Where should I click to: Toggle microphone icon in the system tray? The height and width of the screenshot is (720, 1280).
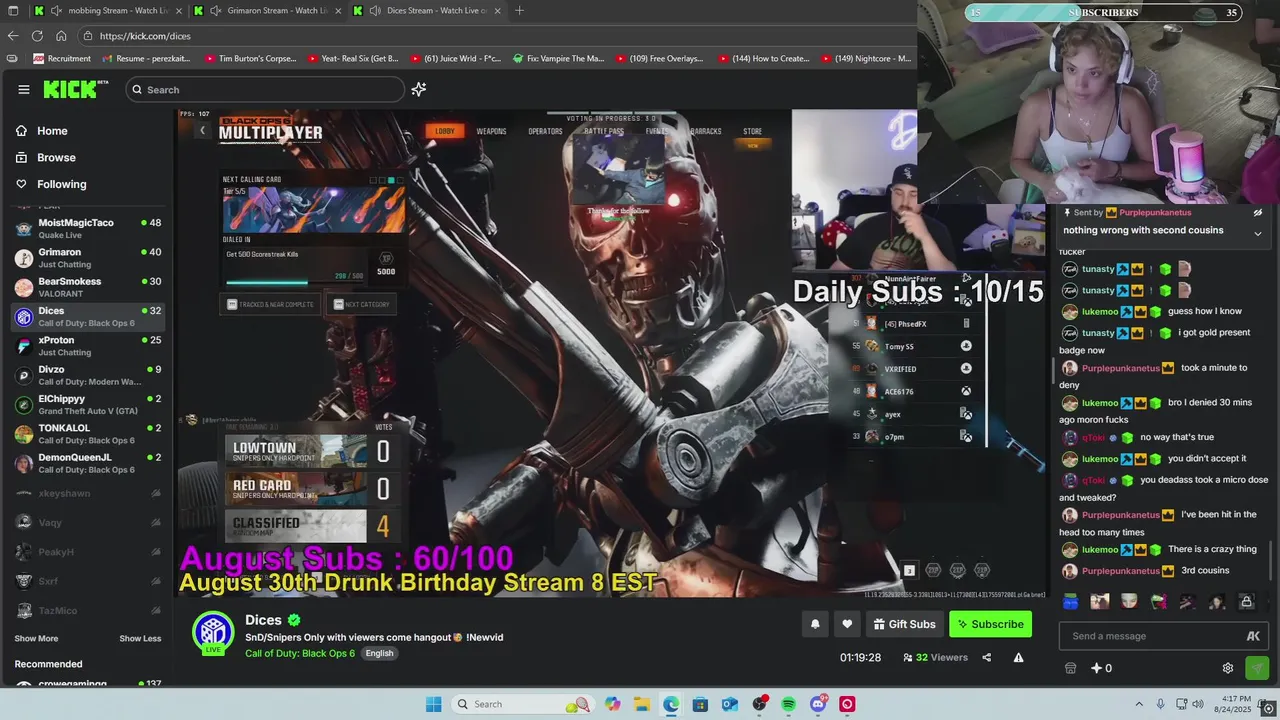pyautogui.click(x=1160, y=704)
